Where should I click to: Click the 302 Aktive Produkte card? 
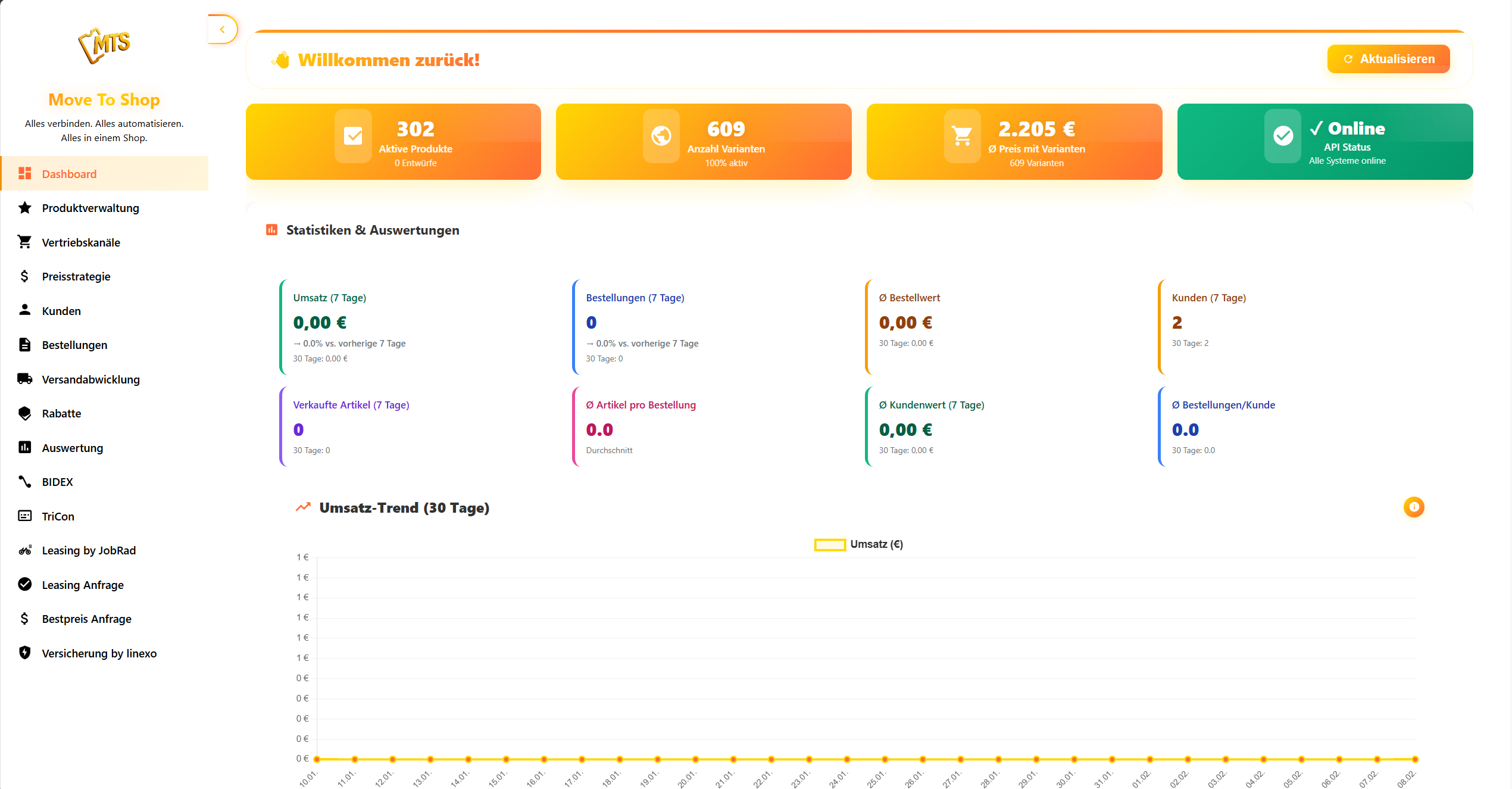coord(393,142)
